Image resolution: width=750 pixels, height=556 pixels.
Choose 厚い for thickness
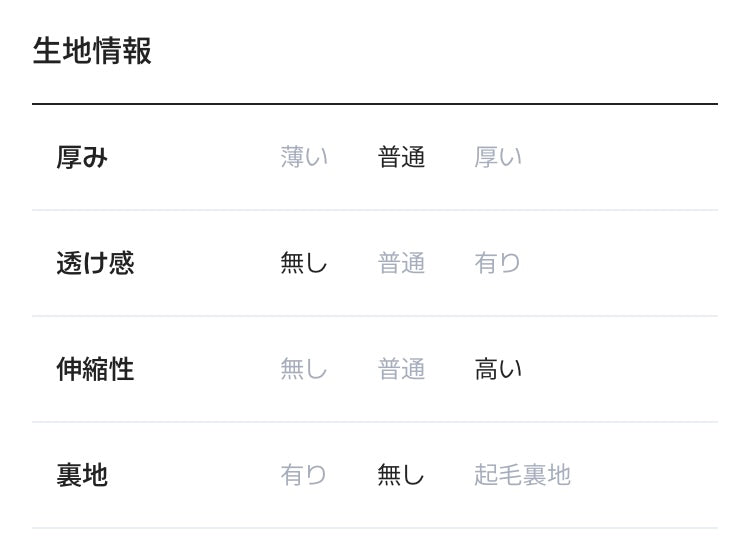(x=498, y=158)
